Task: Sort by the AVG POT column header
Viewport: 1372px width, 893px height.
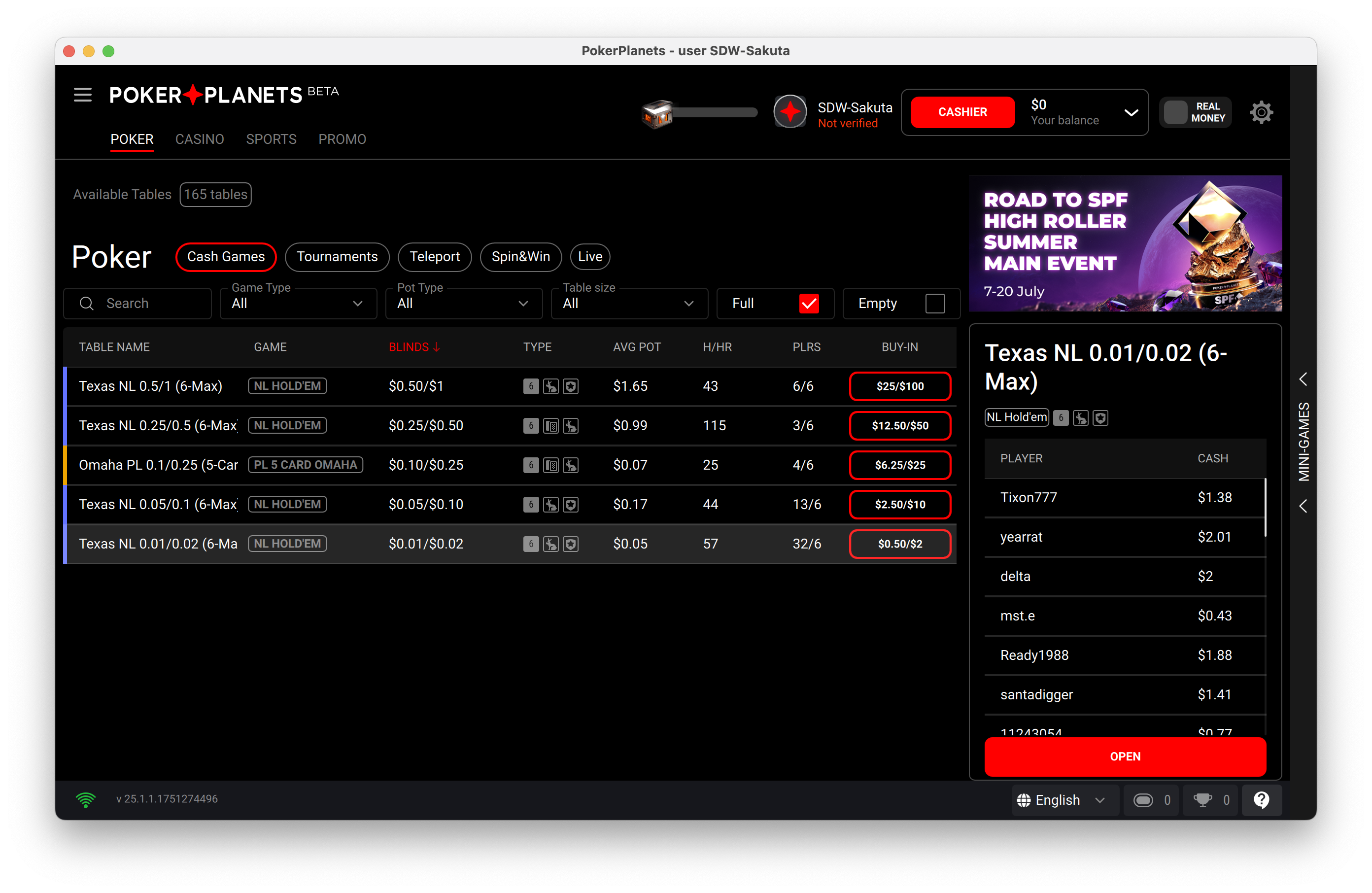Action: tap(636, 347)
